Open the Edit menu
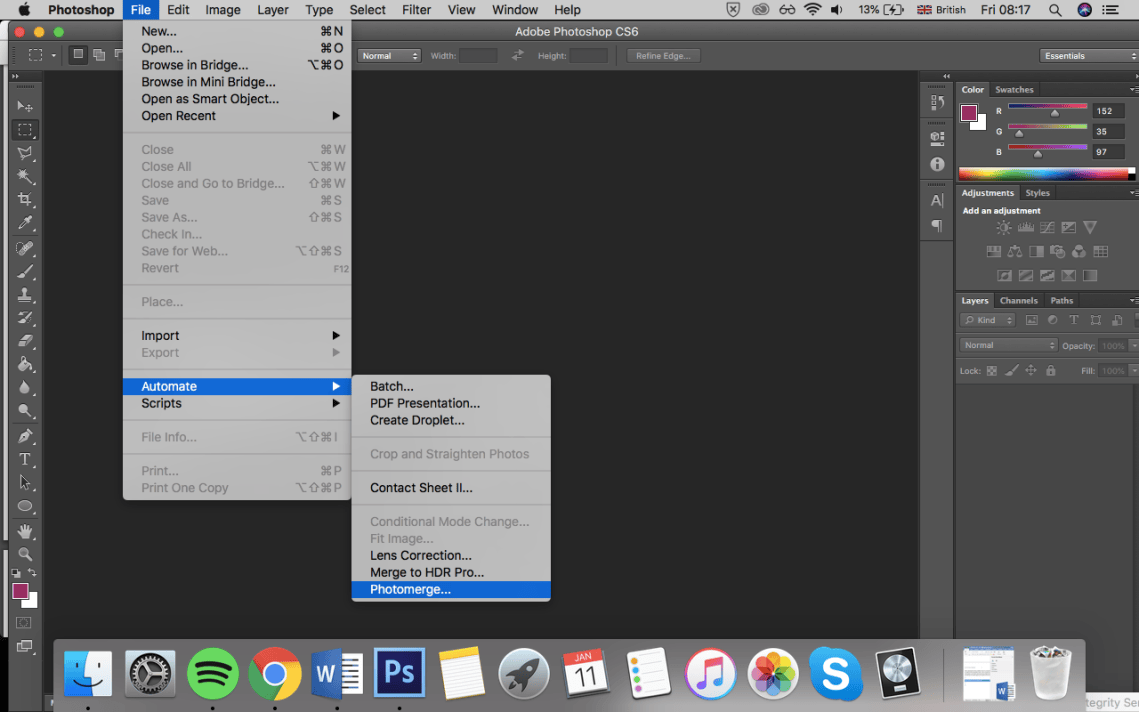The width and height of the screenshot is (1139, 712). pyautogui.click(x=178, y=9)
